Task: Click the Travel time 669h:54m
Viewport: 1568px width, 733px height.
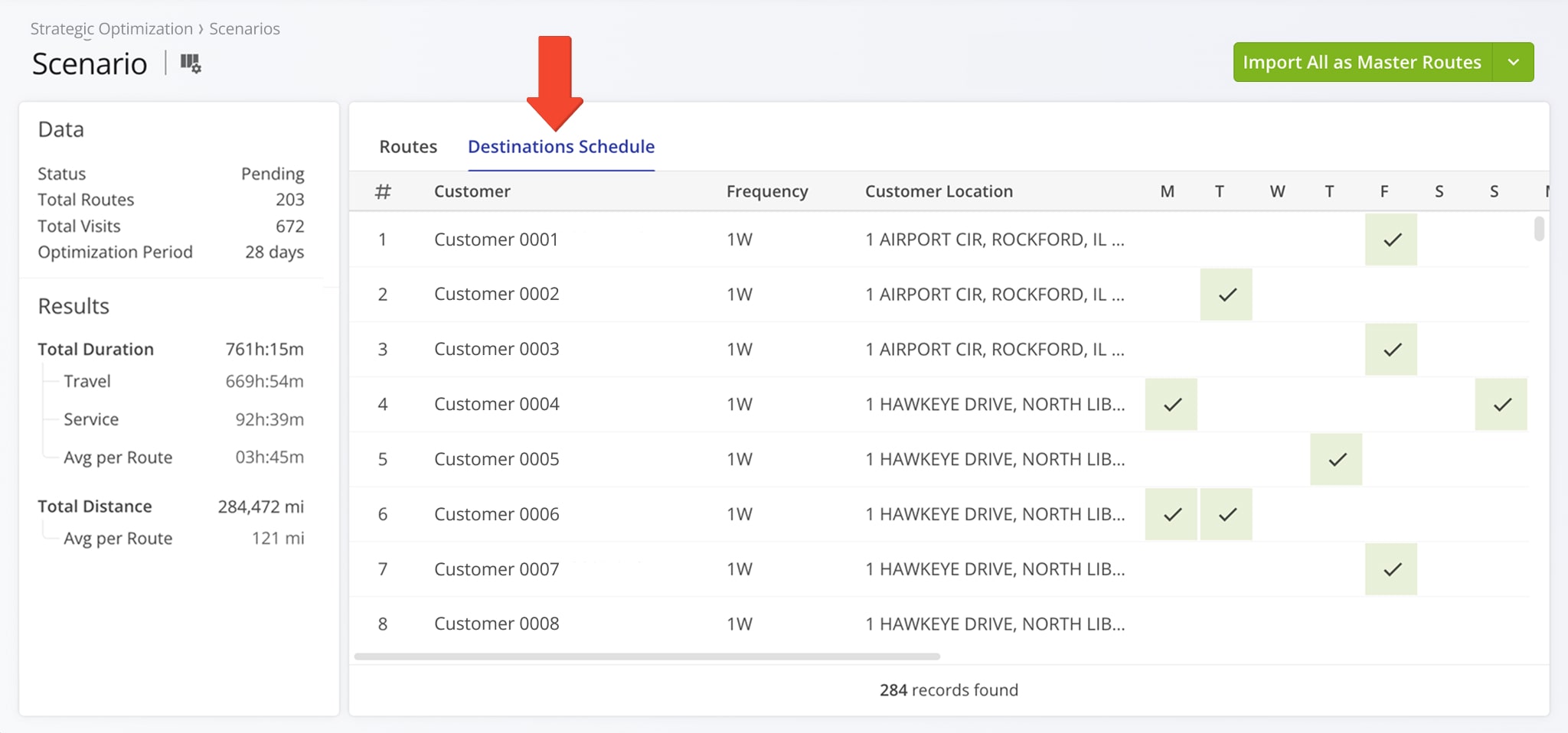Action: tap(264, 381)
